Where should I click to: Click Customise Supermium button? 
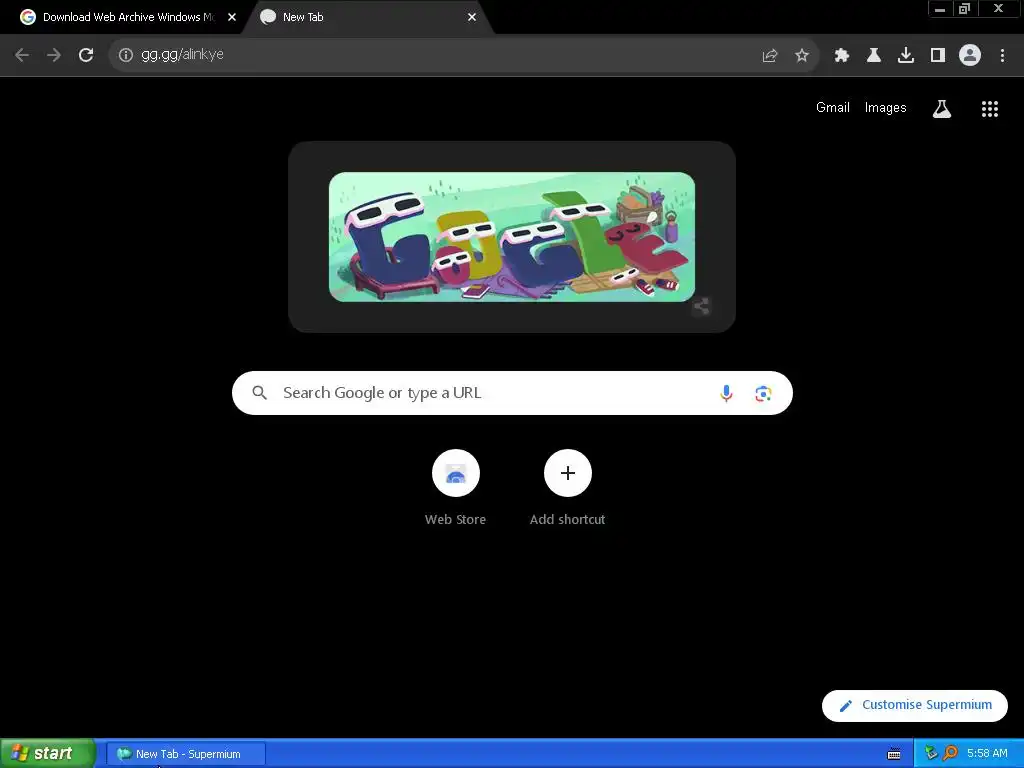tap(914, 705)
